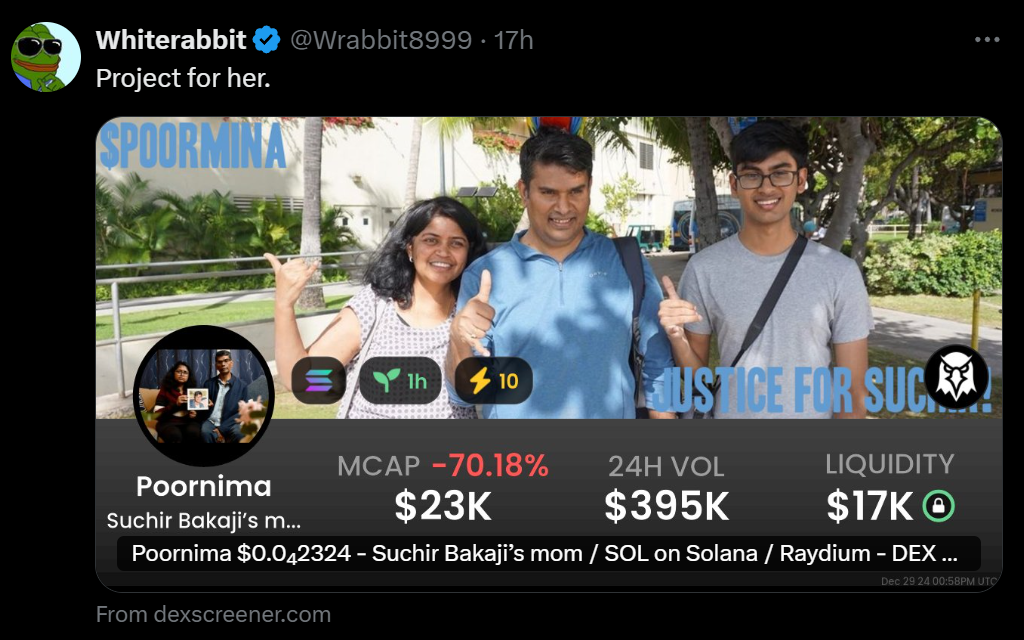Screen dimensions: 1024x640
Task: Click the Poornima price title bar
Action: click(549, 554)
